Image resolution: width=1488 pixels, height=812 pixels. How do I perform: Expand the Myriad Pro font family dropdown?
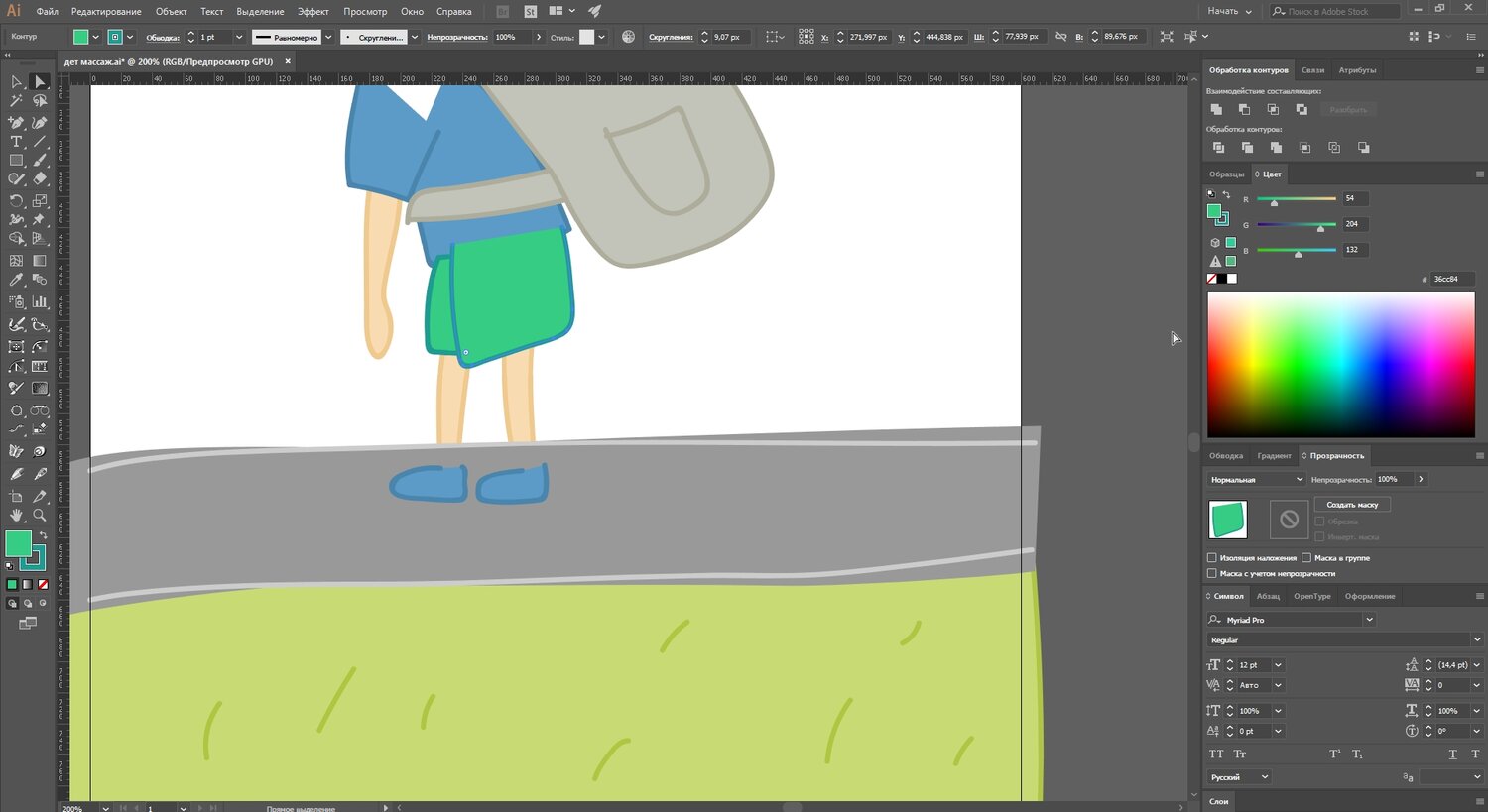tap(1369, 620)
